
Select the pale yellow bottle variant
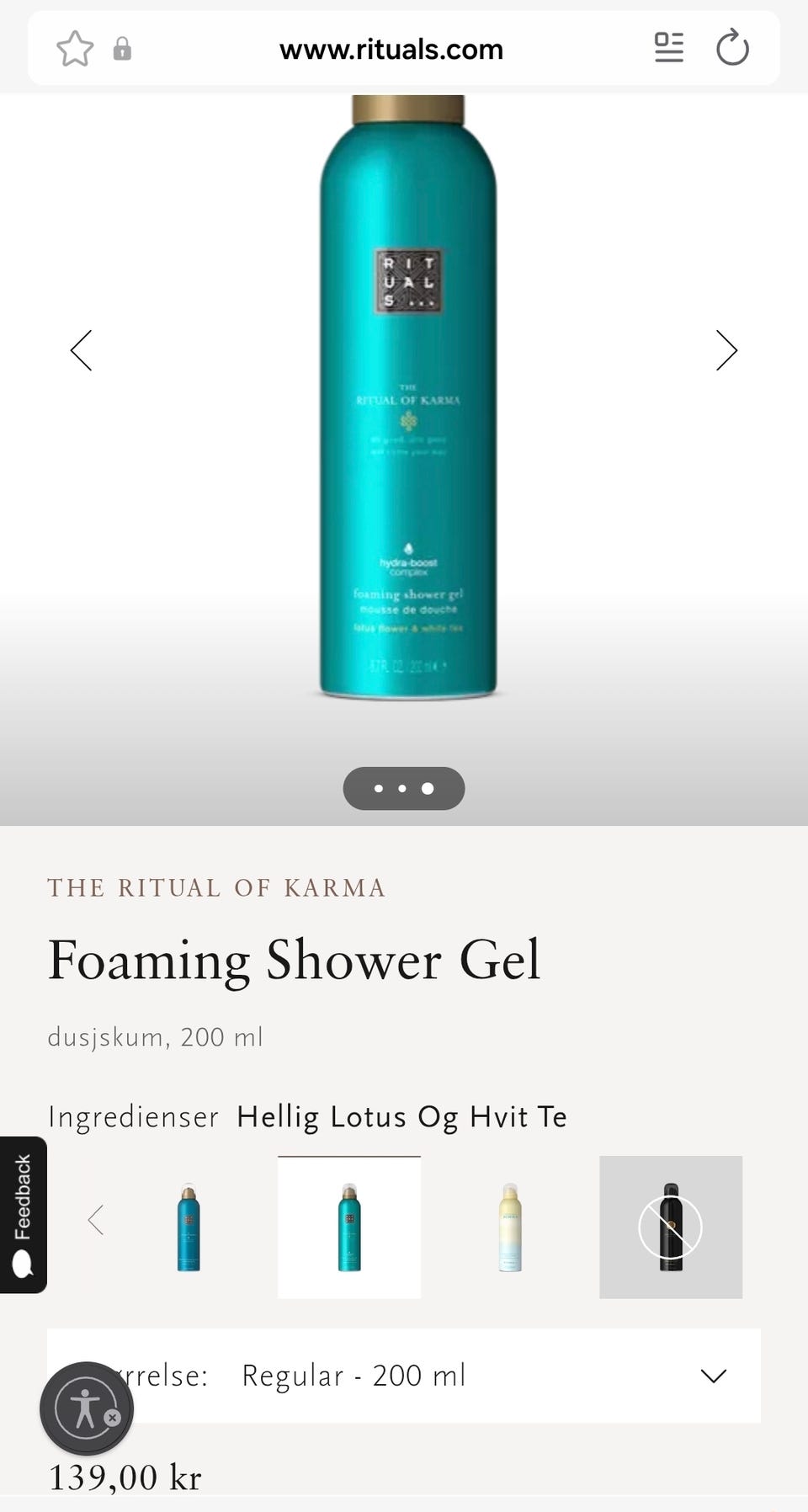(x=510, y=1227)
